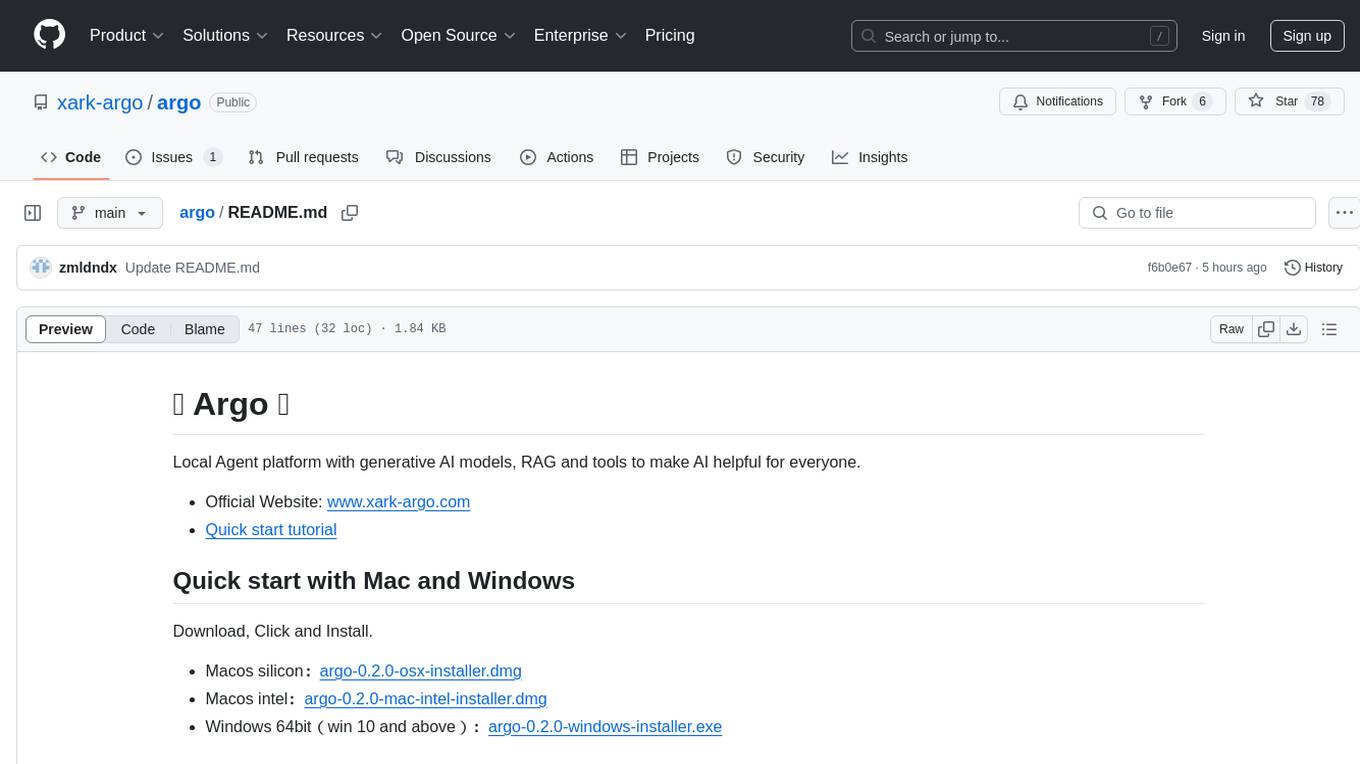Select the Code view
1360x764 pixels.
tap(138, 329)
